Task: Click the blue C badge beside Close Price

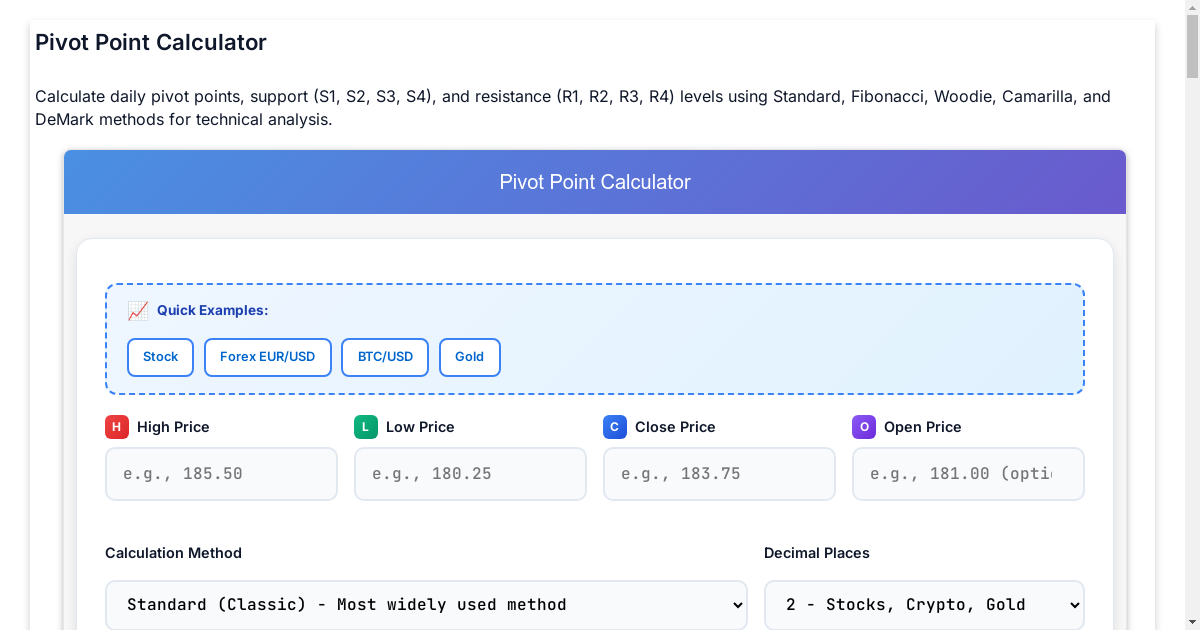Action: click(x=614, y=427)
